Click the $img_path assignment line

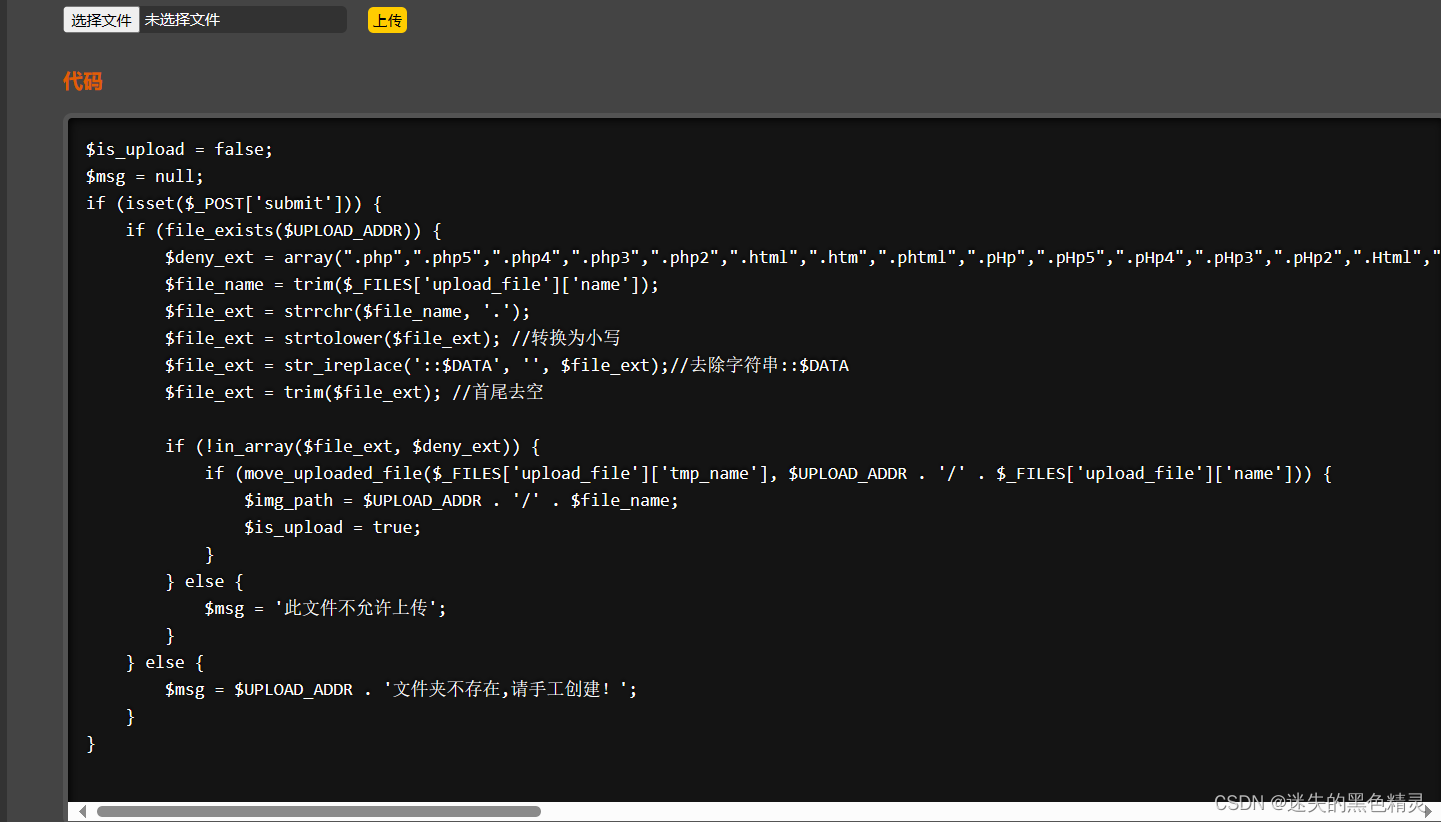(461, 500)
